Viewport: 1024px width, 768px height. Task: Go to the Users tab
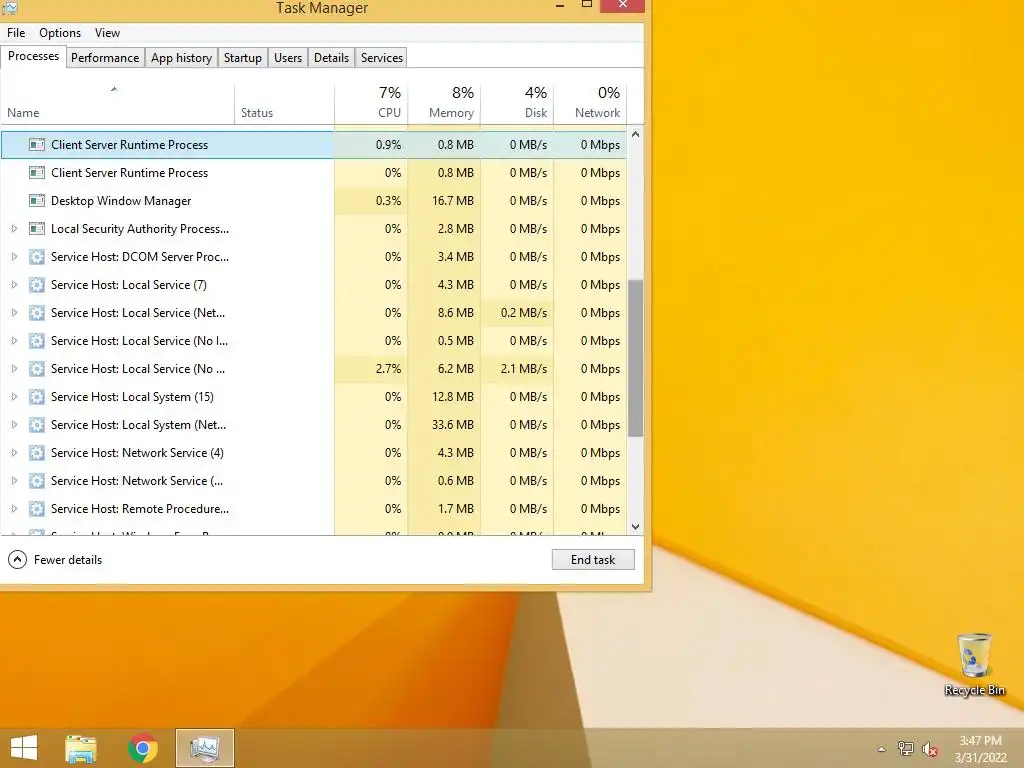287,57
